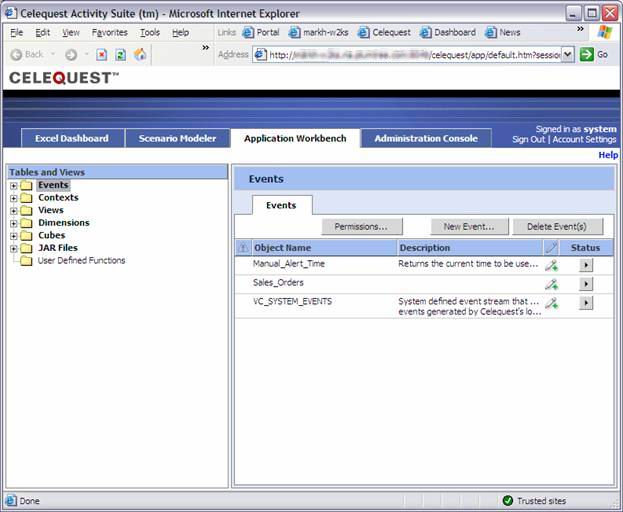Click the Contexts folder icon
Screen dimensions: 623x512
pyautogui.click(x=26, y=198)
